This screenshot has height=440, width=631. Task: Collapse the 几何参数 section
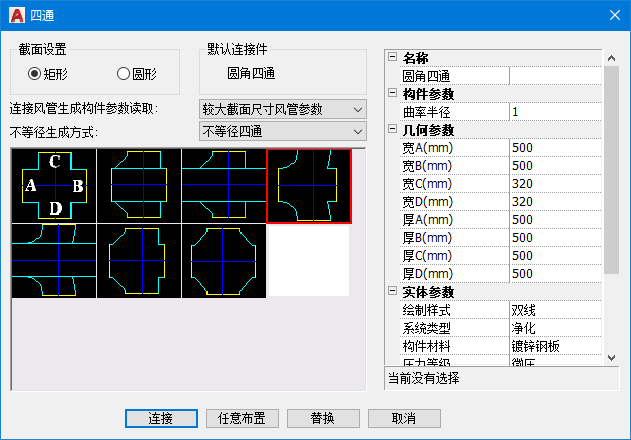[x=393, y=130]
